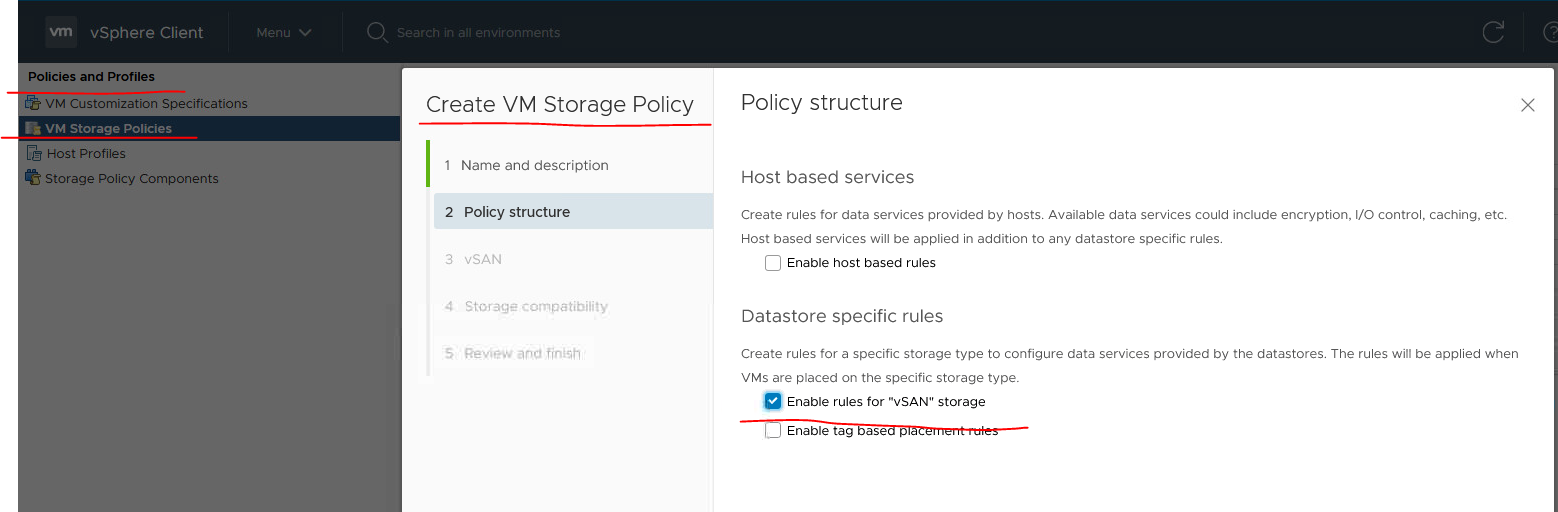Click VM Customization Specifications icon
1558x512 pixels.
click(x=33, y=103)
